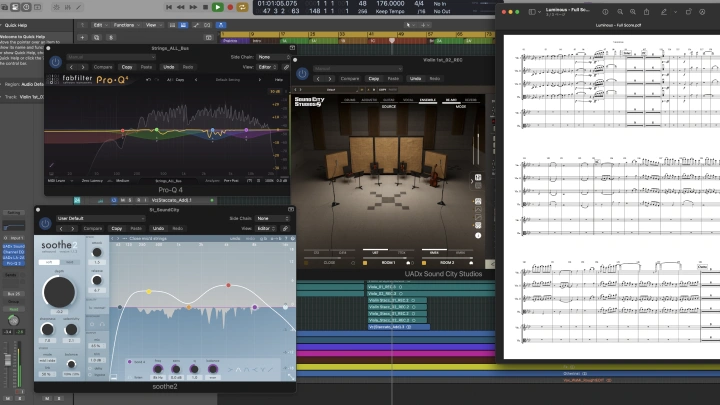The height and width of the screenshot is (405, 720).
Task: Click the duplicate track button
Action: click(x=96, y=37)
